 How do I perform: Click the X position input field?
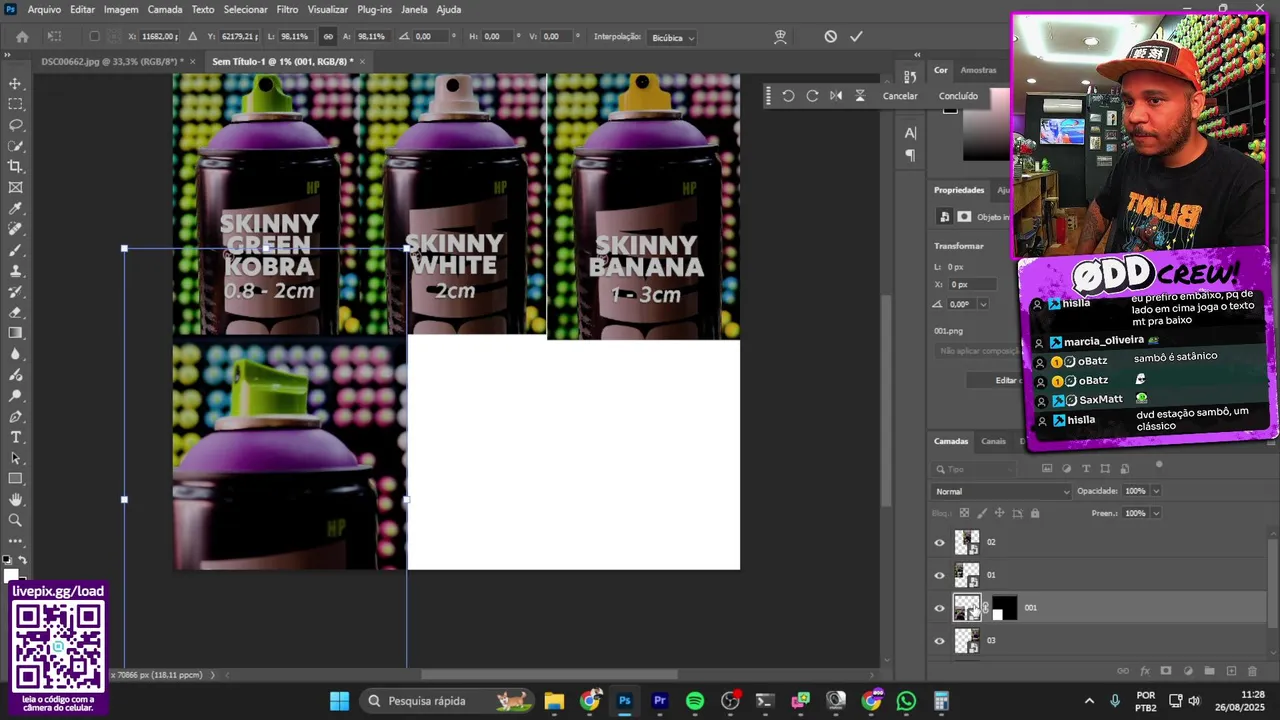click(x=160, y=37)
